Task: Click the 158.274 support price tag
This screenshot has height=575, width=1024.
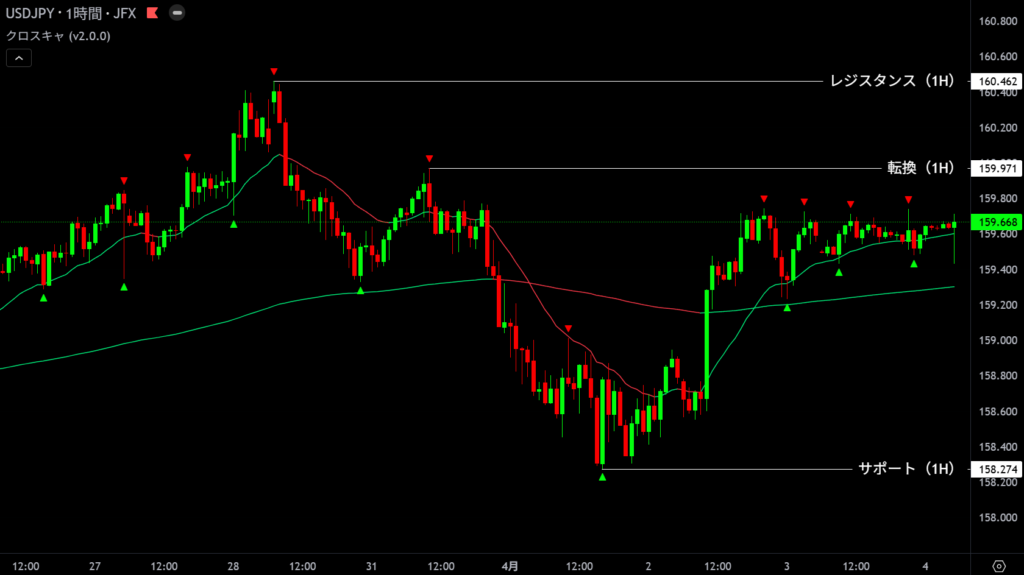Action: (998, 468)
